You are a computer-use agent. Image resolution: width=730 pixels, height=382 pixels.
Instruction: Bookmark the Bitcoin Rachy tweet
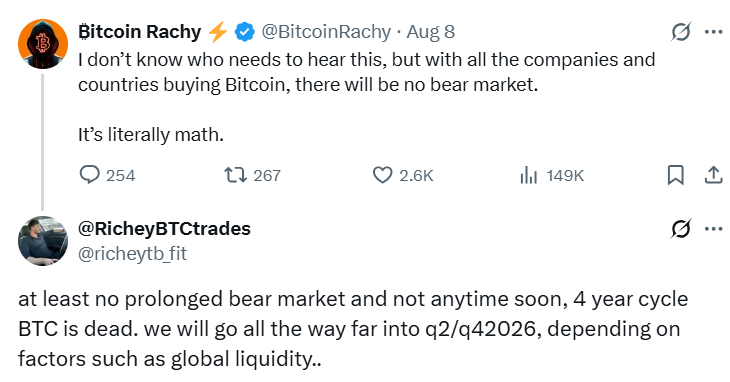pyautogui.click(x=676, y=175)
